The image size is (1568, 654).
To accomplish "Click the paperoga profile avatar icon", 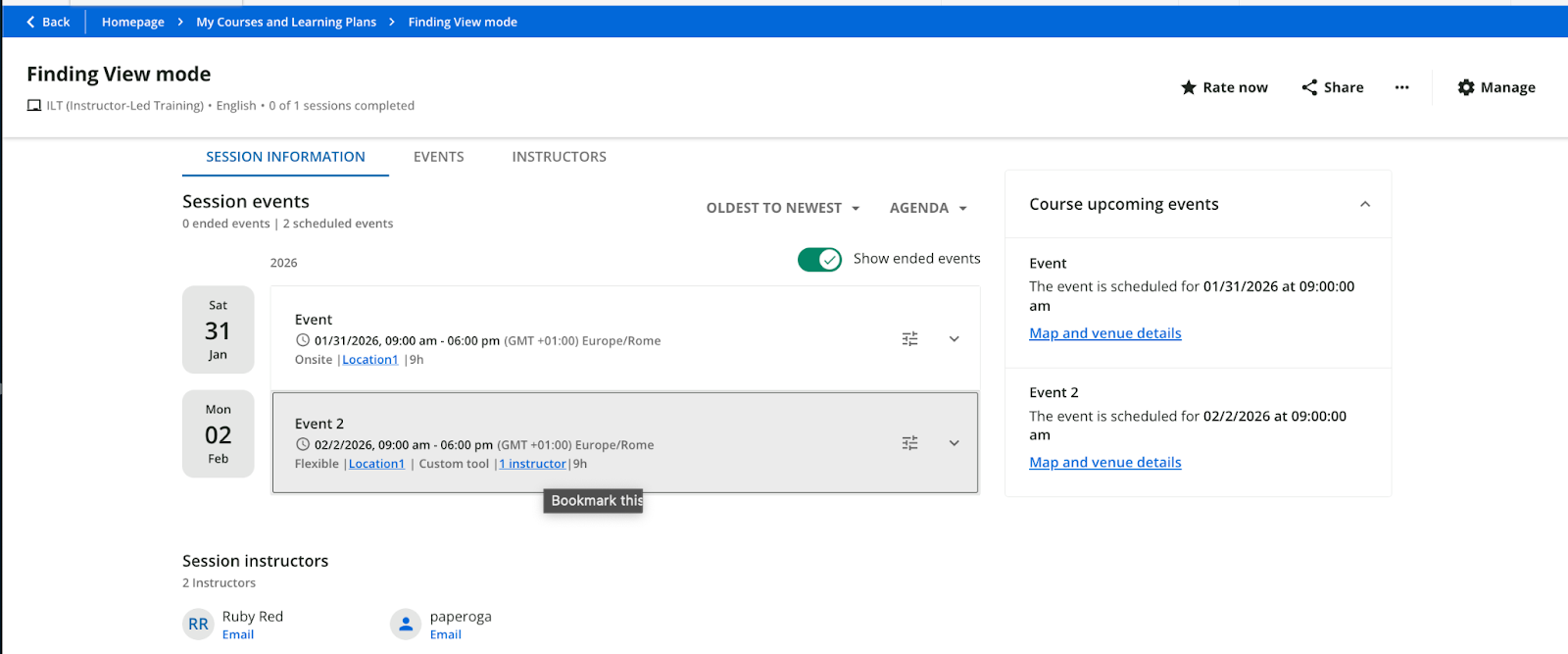I will click(406, 625).
